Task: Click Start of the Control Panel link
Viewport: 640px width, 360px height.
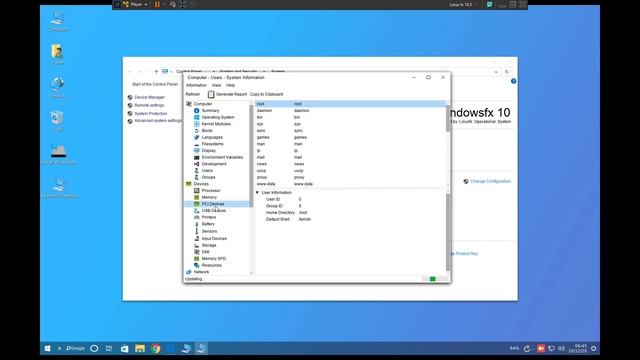Action: coord(155,84)
